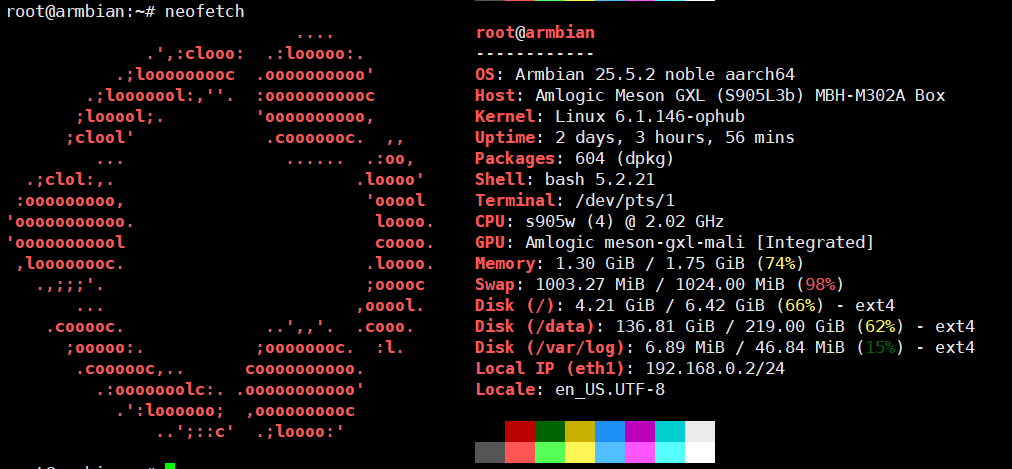Click the red root@armbian header in output

point(535,32)
